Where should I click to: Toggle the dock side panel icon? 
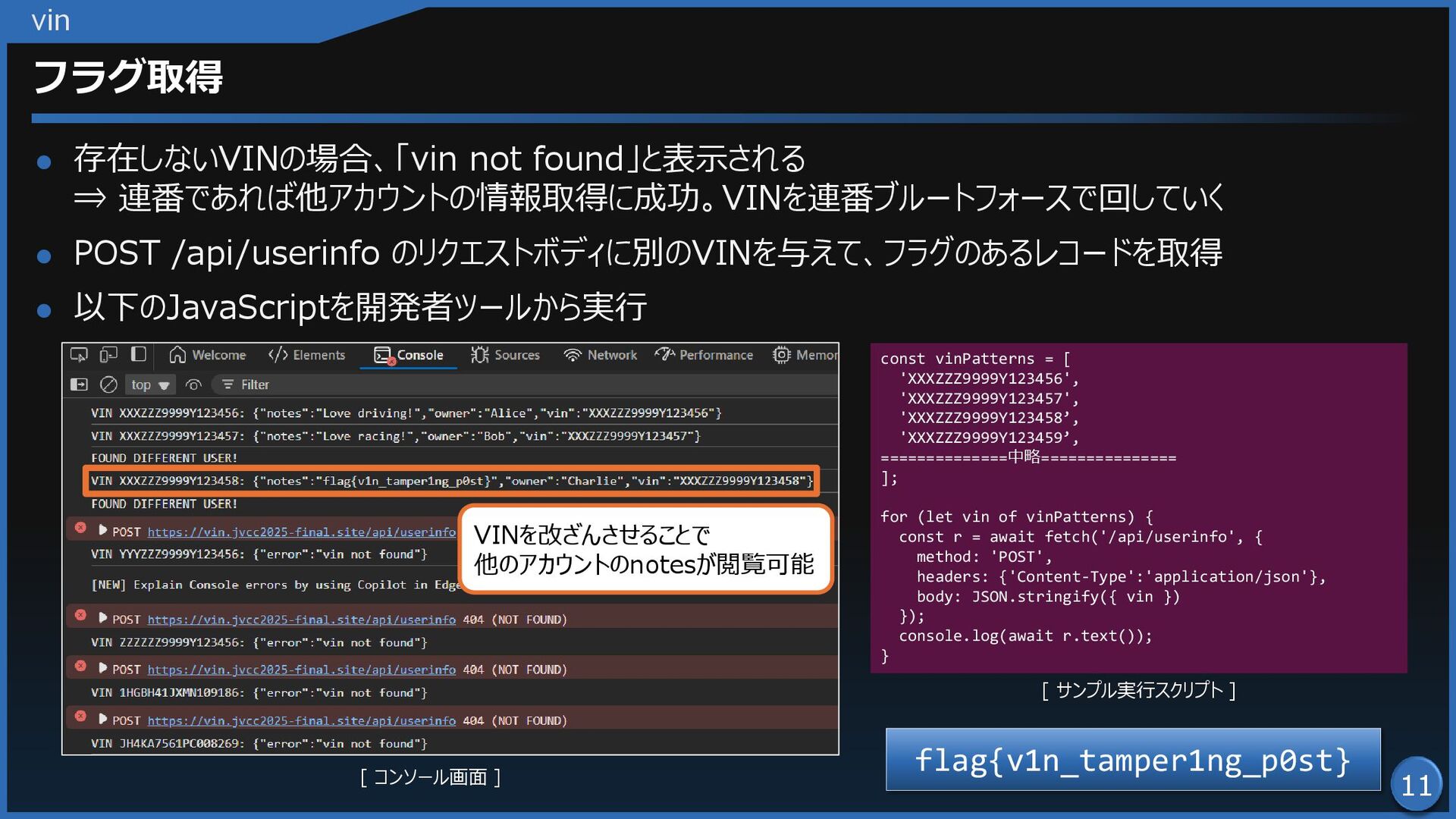pyautogui.click(x=138, y=354)
